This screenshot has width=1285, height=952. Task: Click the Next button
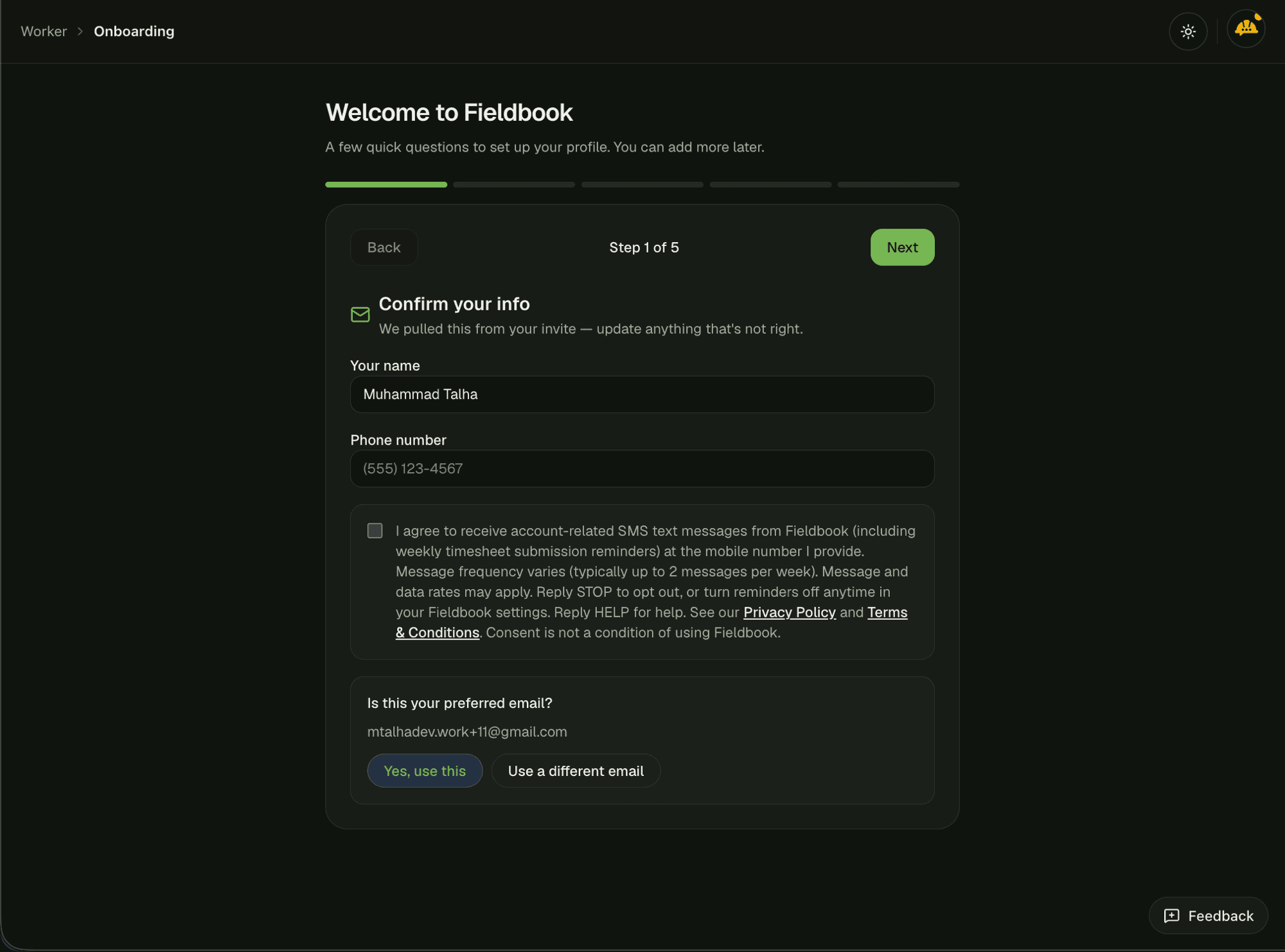(x=902, y=247)
